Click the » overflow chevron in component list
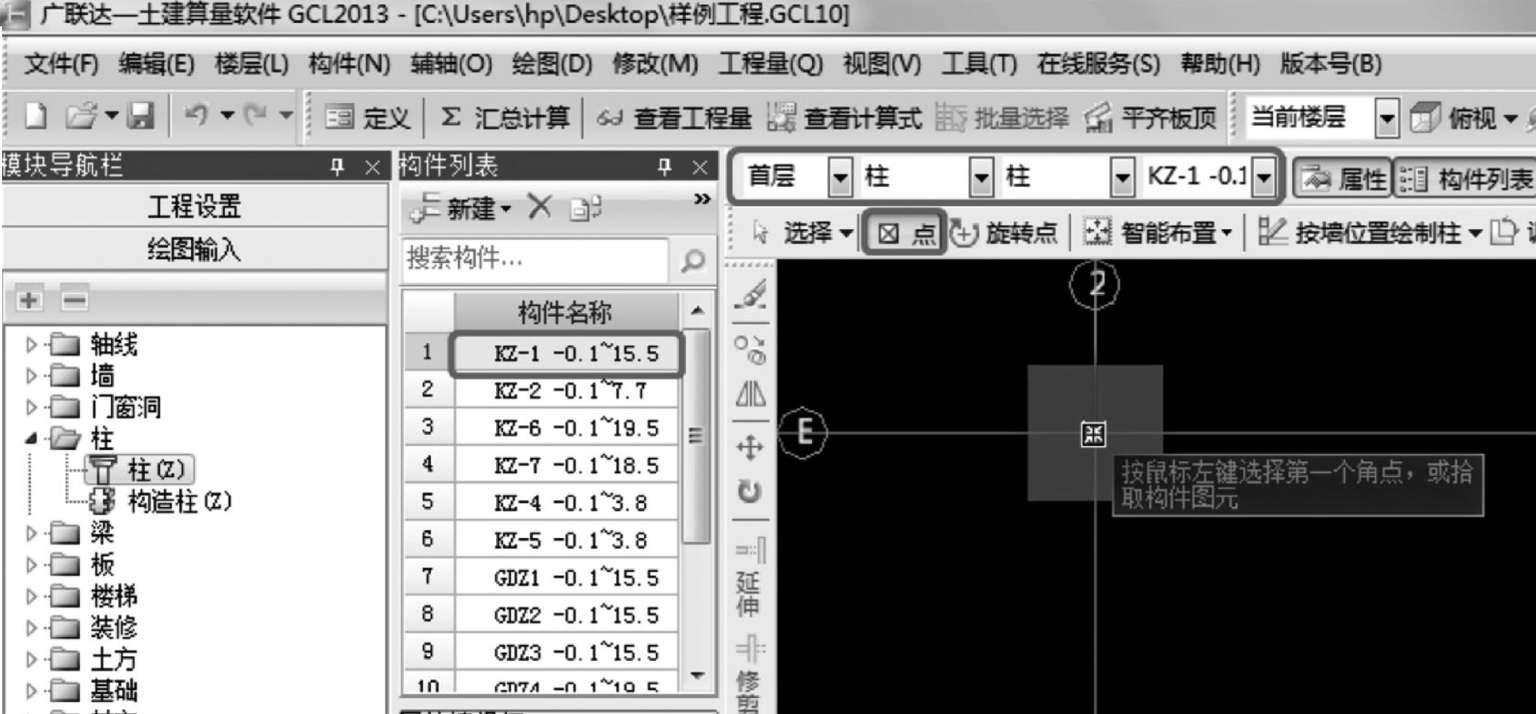This screenshot has height=714, width=1536. click(x=702, y=200)
